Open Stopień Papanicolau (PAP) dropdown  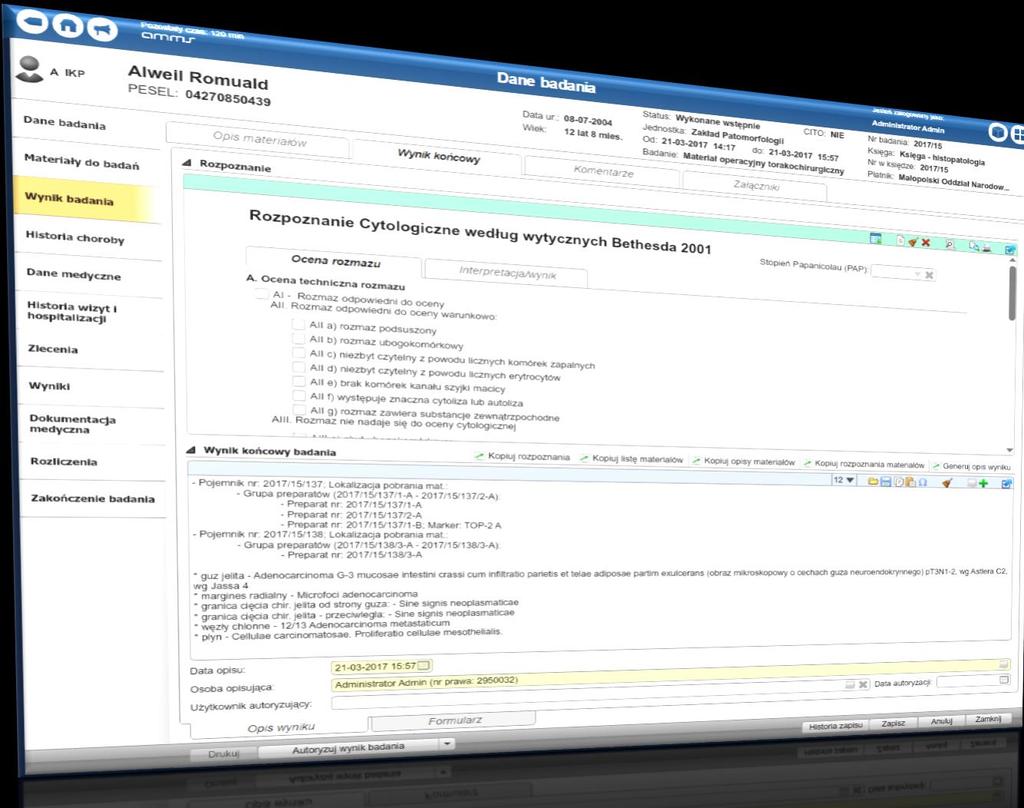918,274
